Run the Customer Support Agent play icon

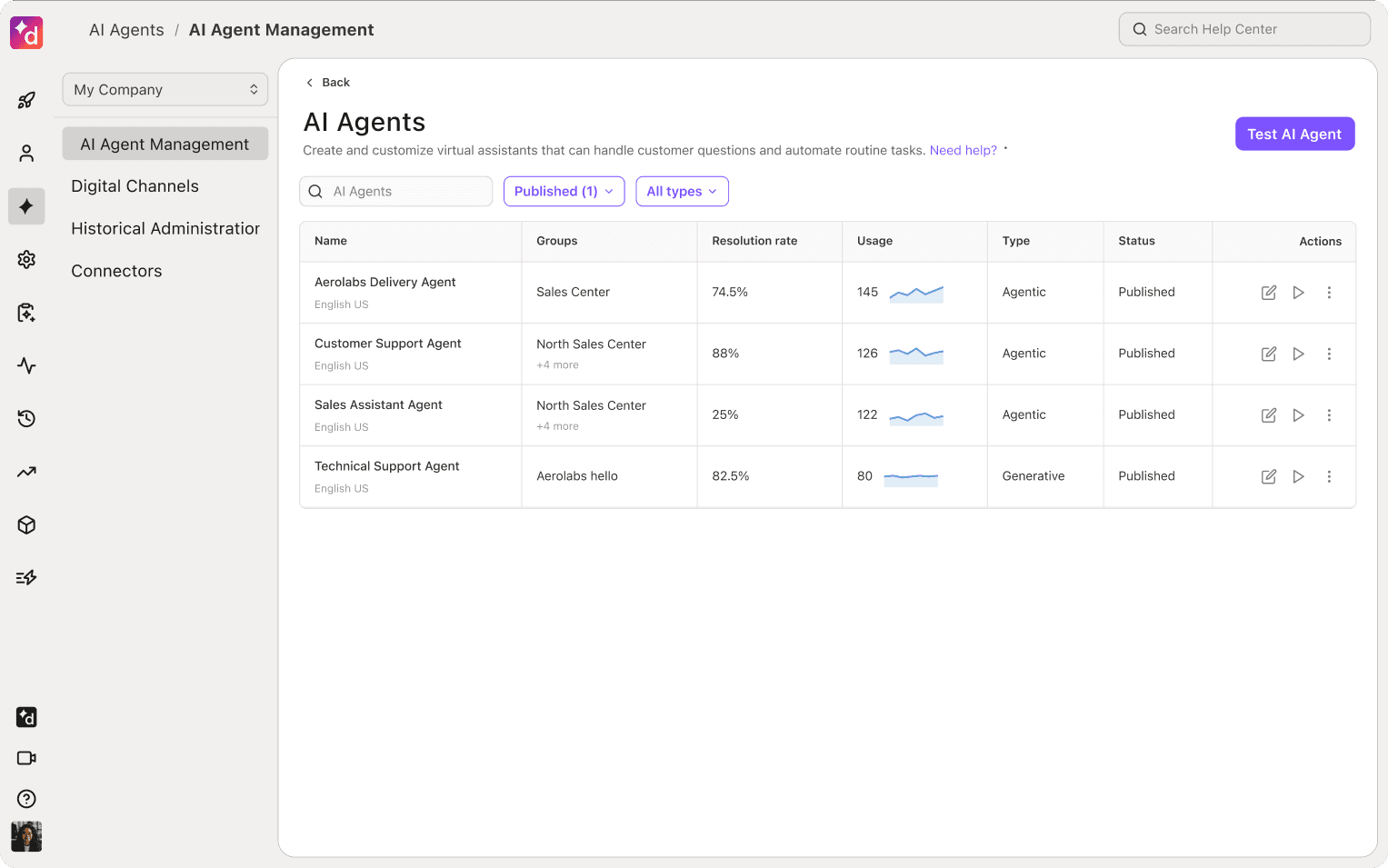point(1299,354)
